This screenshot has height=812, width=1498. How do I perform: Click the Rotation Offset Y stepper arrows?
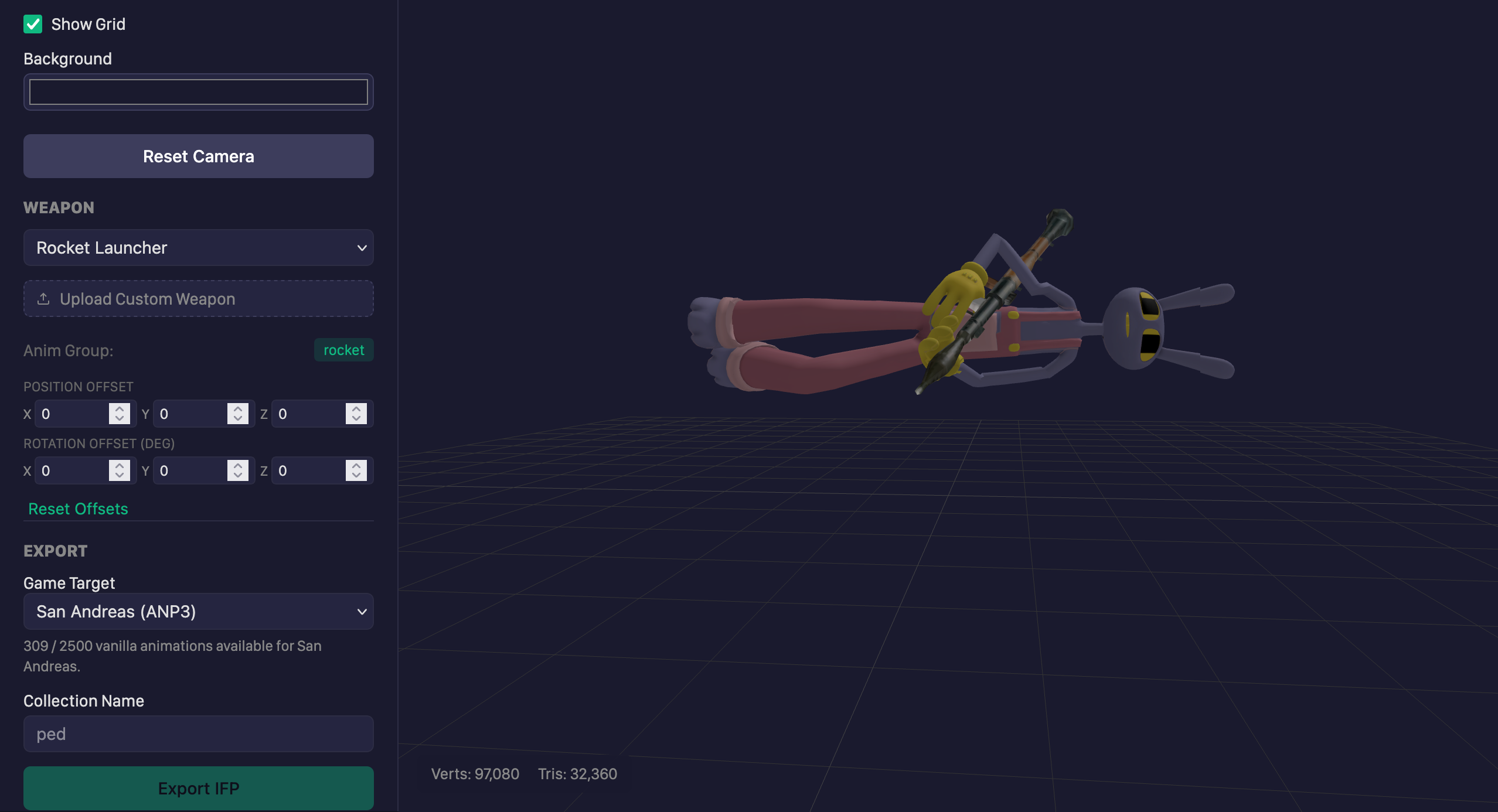point(238,470)
